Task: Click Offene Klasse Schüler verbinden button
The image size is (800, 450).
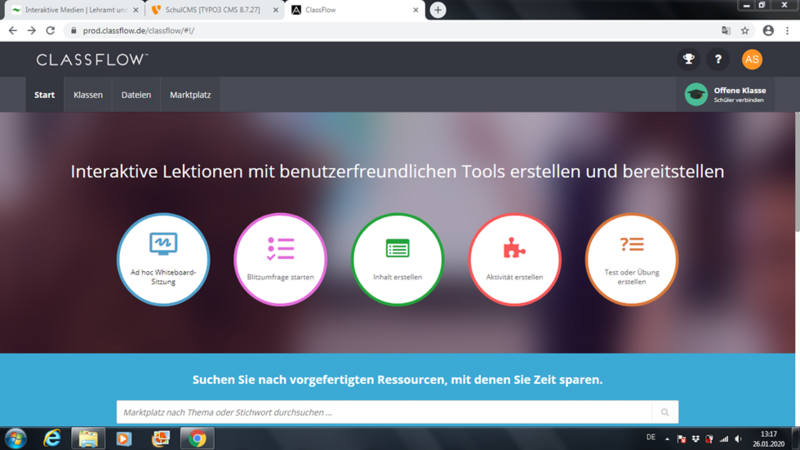Action: pyautogui.click(x=726, y=95)
